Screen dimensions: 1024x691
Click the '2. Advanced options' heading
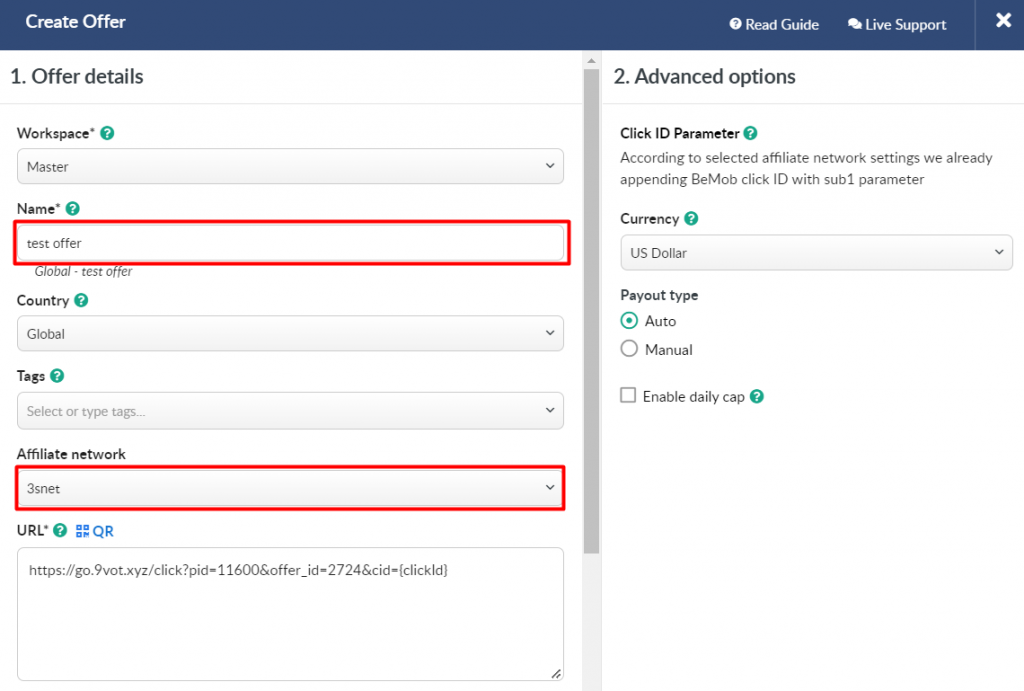tap(704, 76)
